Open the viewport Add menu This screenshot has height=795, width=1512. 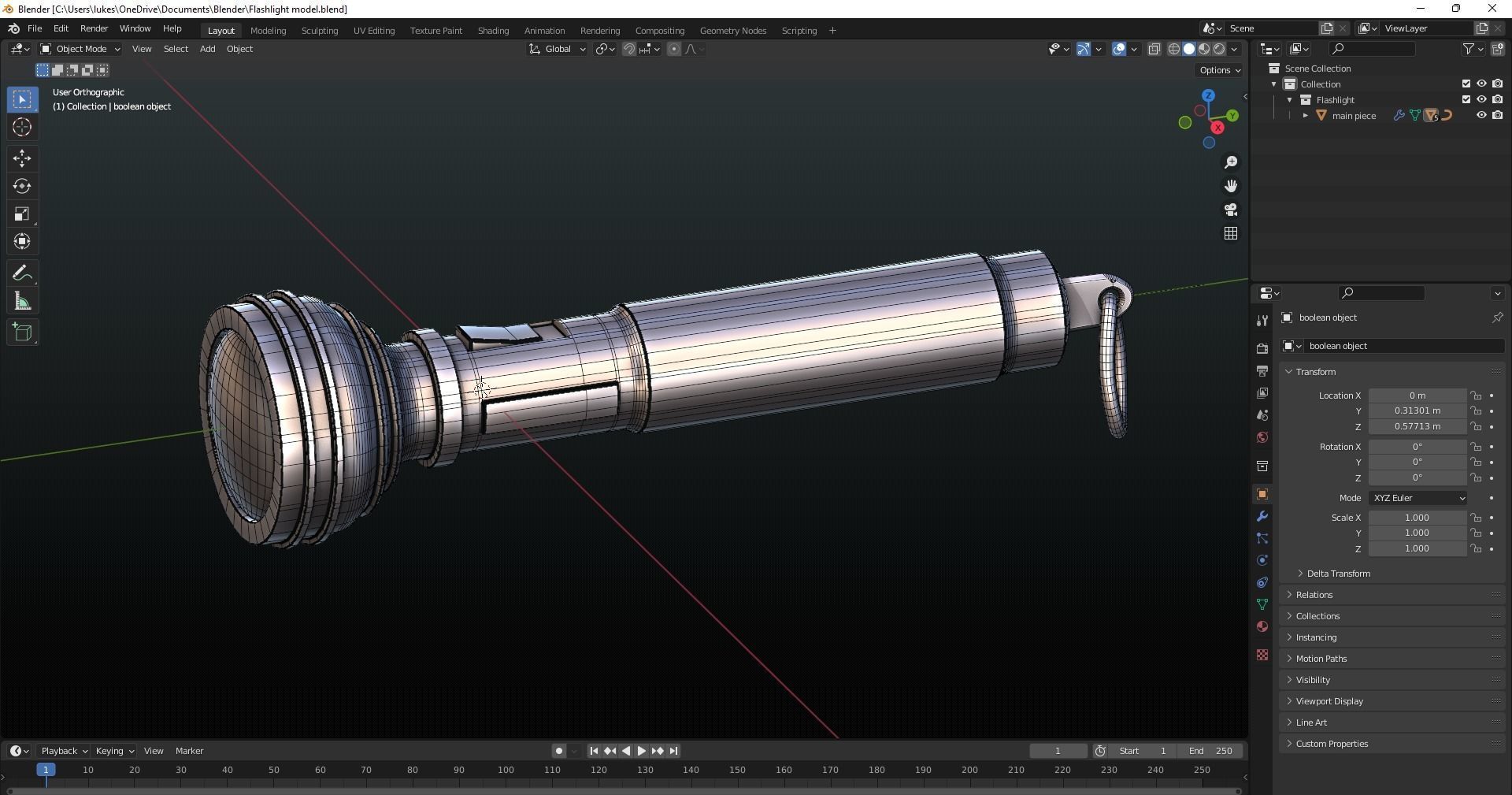tap(207, 49)
